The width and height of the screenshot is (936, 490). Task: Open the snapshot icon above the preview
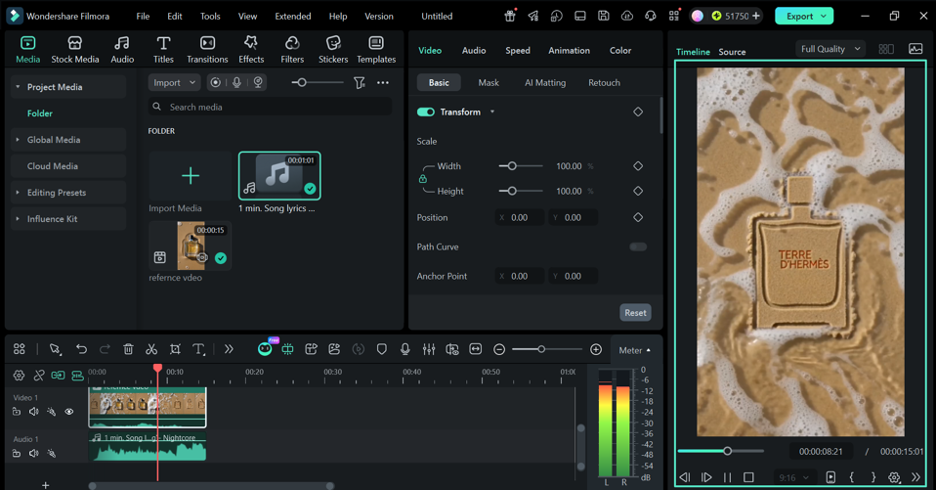coord(915,49)
